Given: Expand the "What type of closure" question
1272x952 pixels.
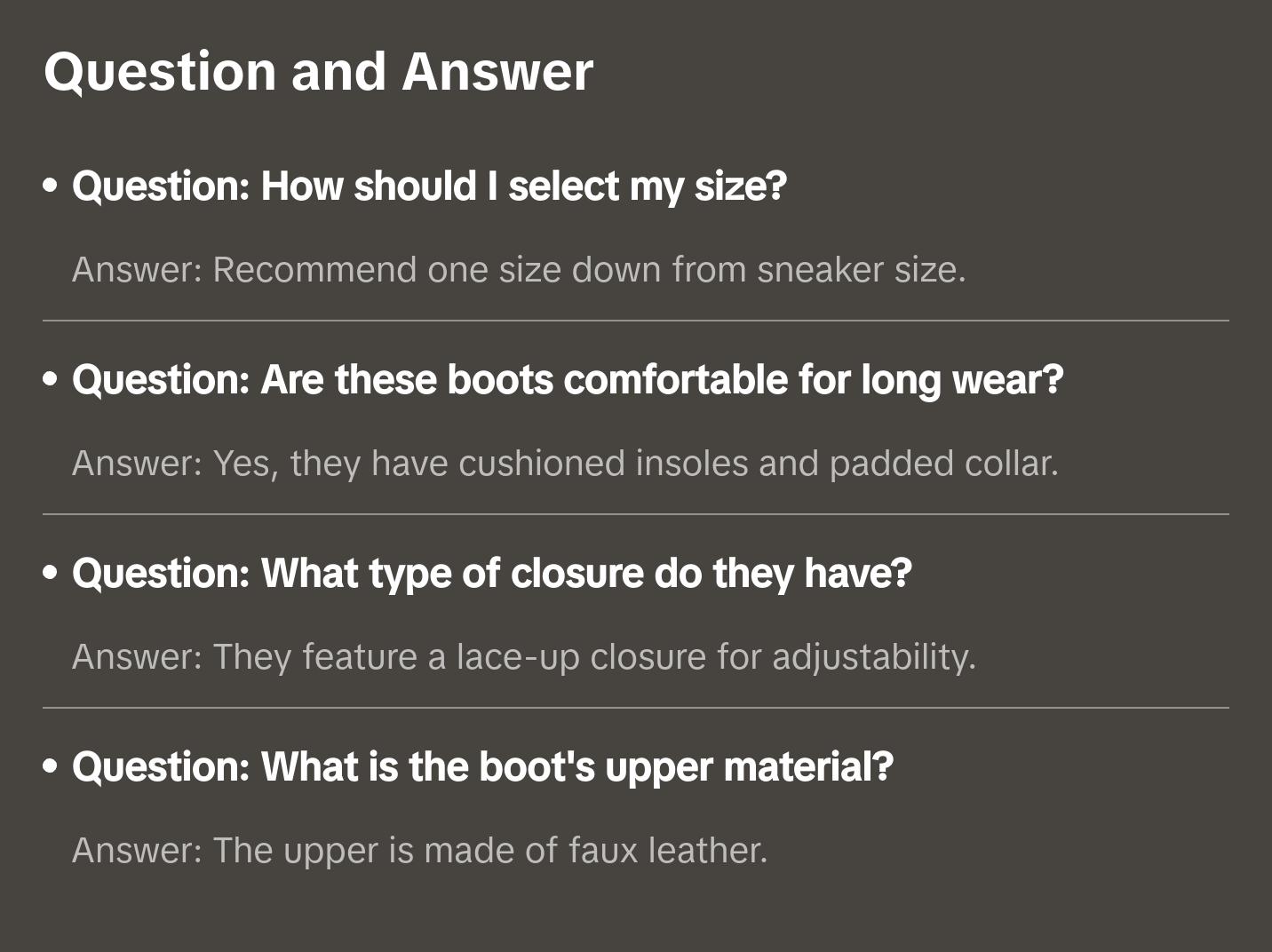Looking at the screenshot, I should pos(492,574).
